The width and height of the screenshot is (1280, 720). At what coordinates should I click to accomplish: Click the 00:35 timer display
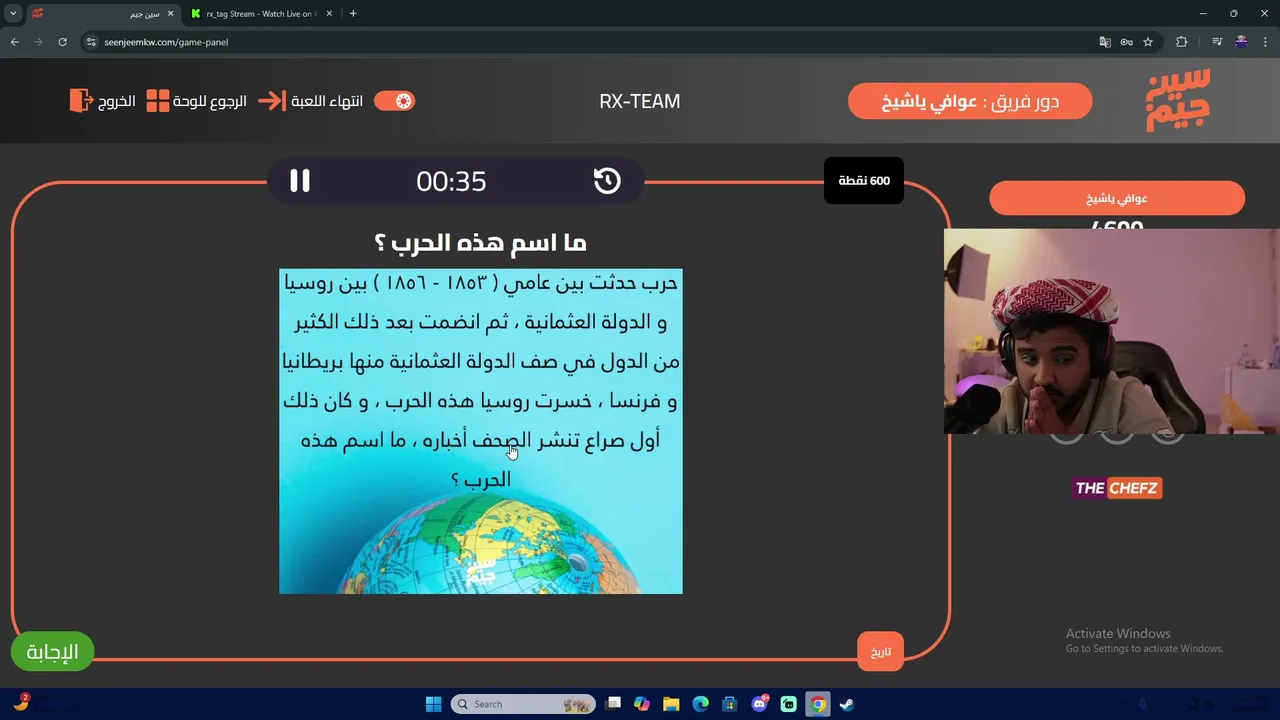tap(451, 181)
